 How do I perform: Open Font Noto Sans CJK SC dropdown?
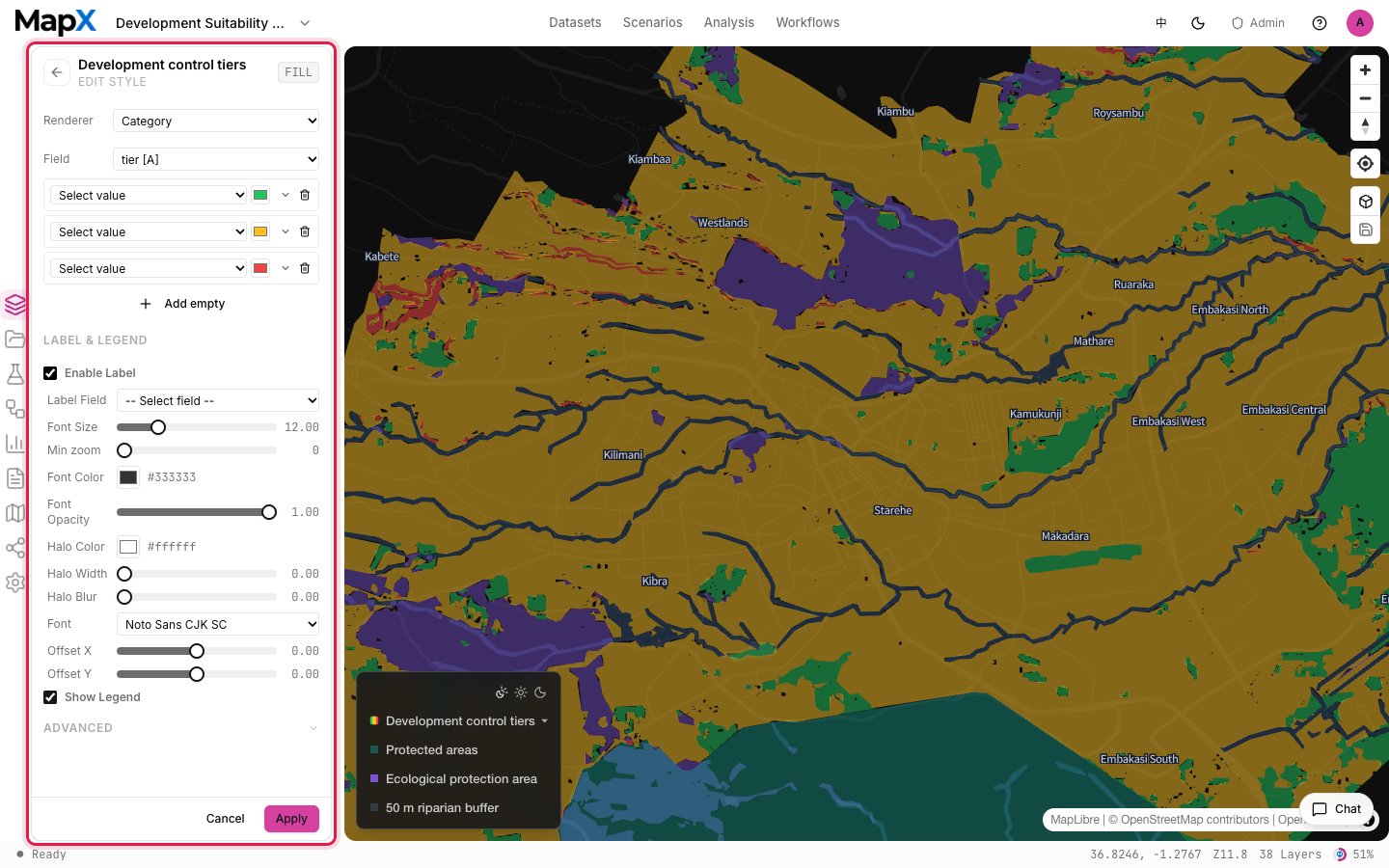click(218, 624)
